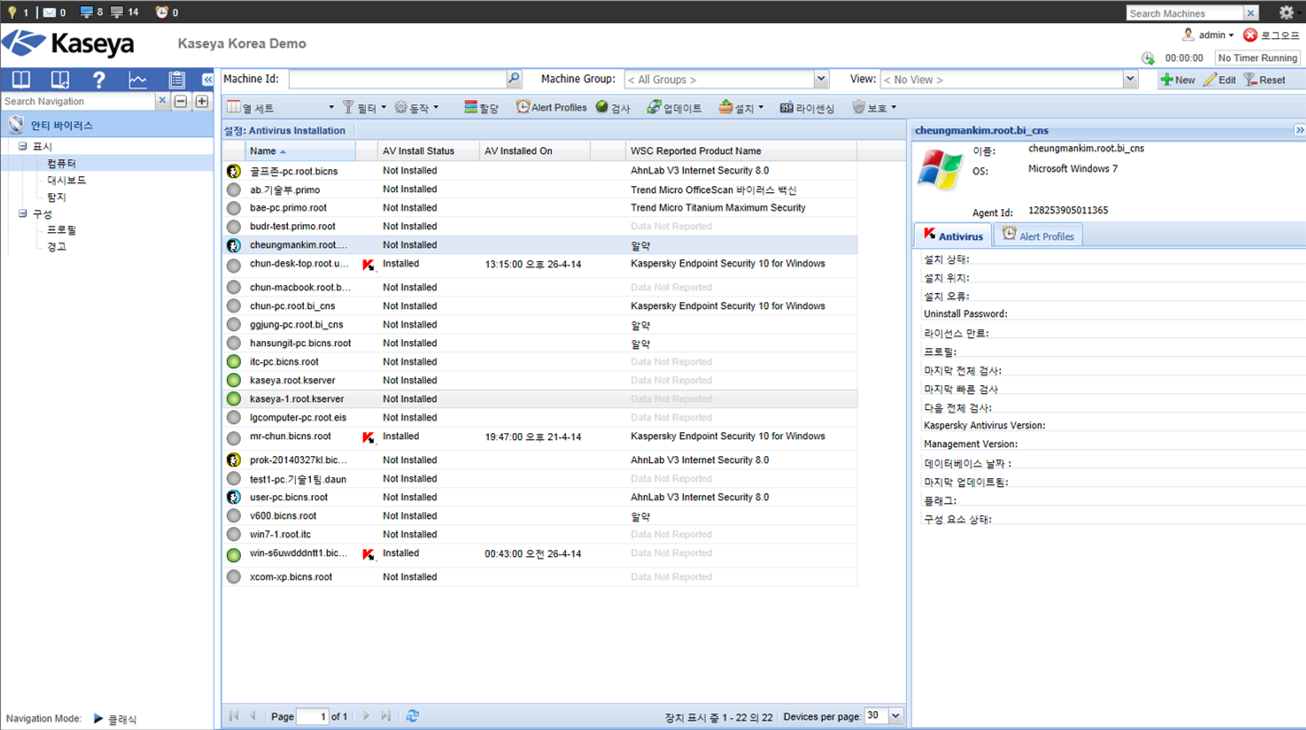
Task: Select row chun-desk-top.root machine
Action: pyautogui.click(x=540, y=265)
